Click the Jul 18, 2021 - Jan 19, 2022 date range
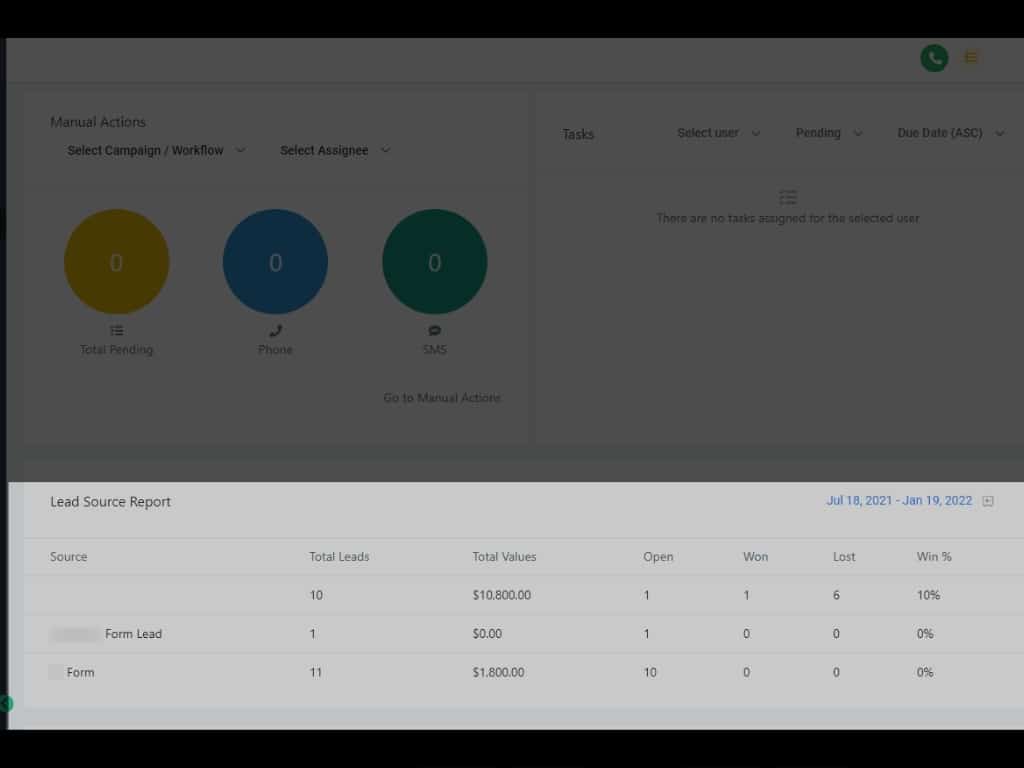Image resolution: width=1024 pixels, height=768 pixels. click(x=899, y=501)
